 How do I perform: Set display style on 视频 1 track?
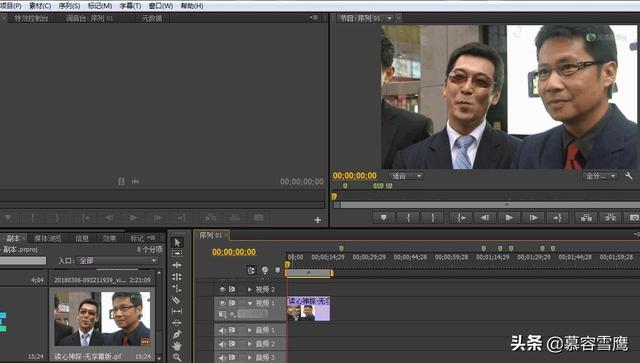222,314
